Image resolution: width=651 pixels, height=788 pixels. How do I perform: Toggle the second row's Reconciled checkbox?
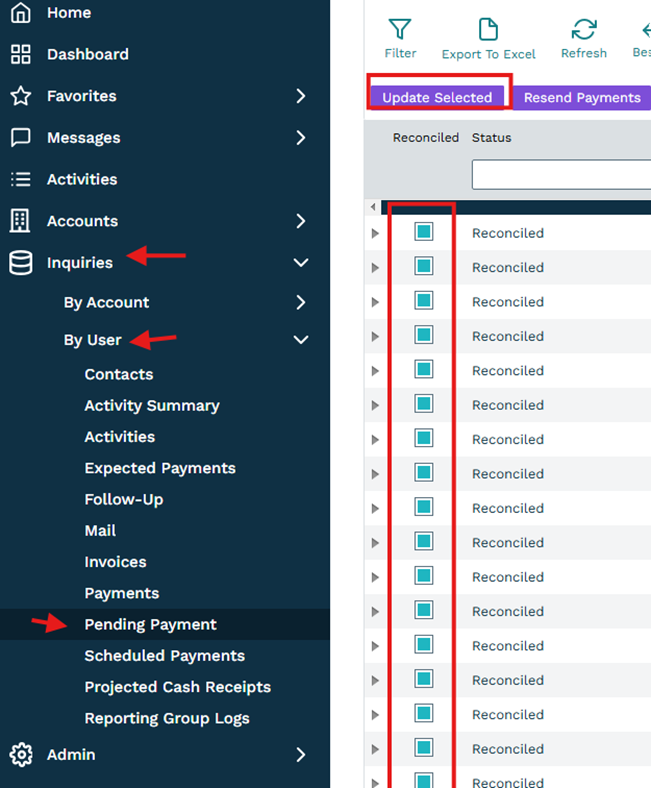click(x=423, y=267)
